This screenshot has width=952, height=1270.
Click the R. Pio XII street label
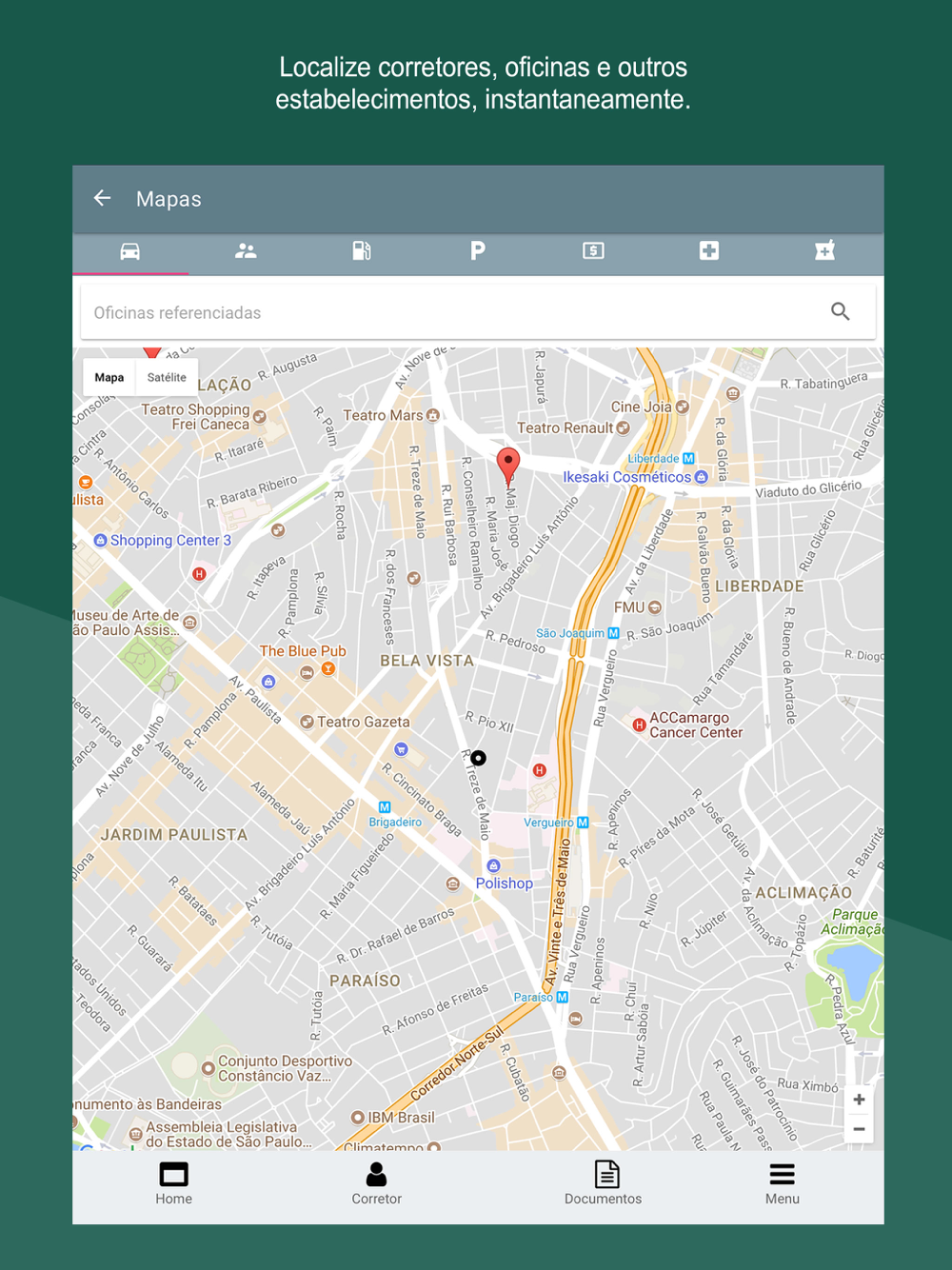coord(489,722)
